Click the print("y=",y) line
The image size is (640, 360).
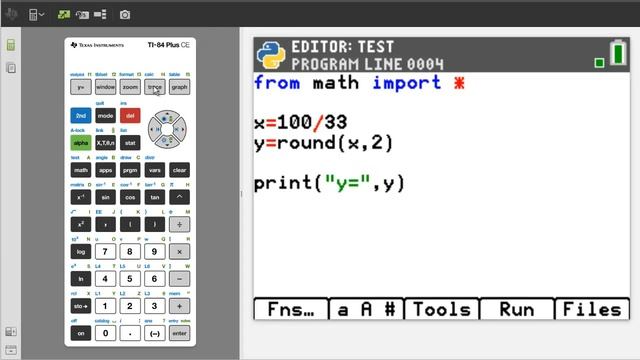[x=329, y=183]
